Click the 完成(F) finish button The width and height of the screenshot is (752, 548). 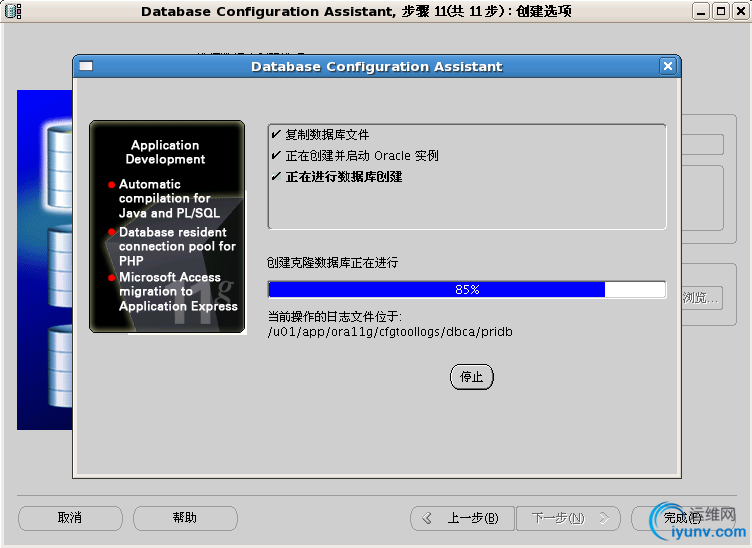[683, 518]
